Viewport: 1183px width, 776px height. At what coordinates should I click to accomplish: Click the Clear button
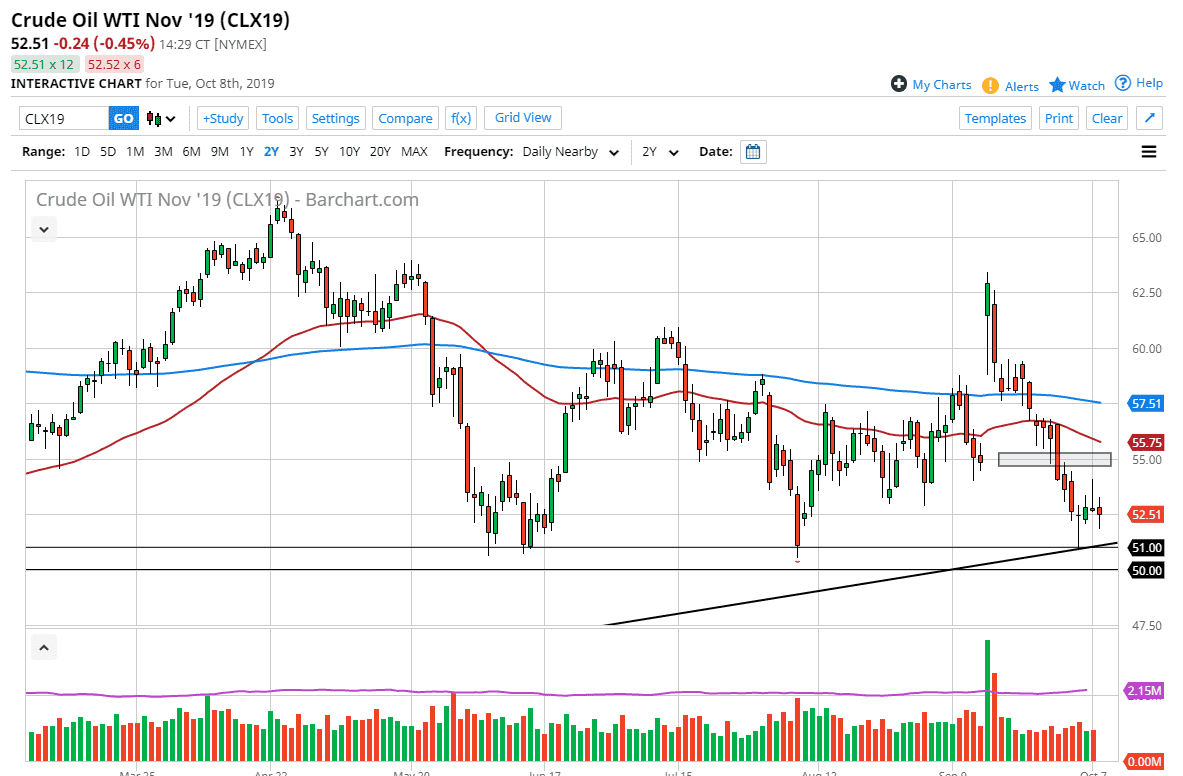pos(1106,118)
